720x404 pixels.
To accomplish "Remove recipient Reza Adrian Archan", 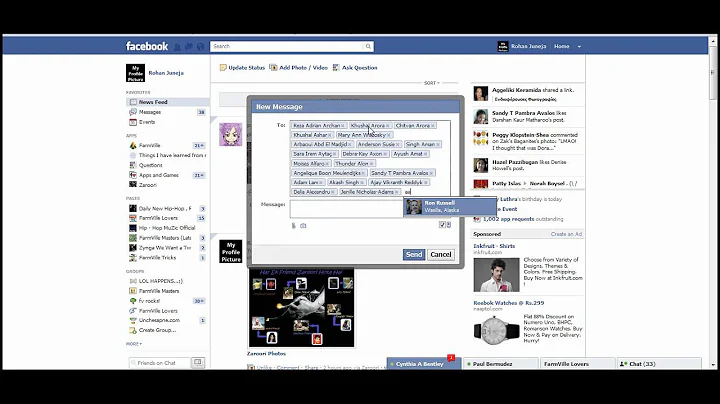I will coord(343,126).
